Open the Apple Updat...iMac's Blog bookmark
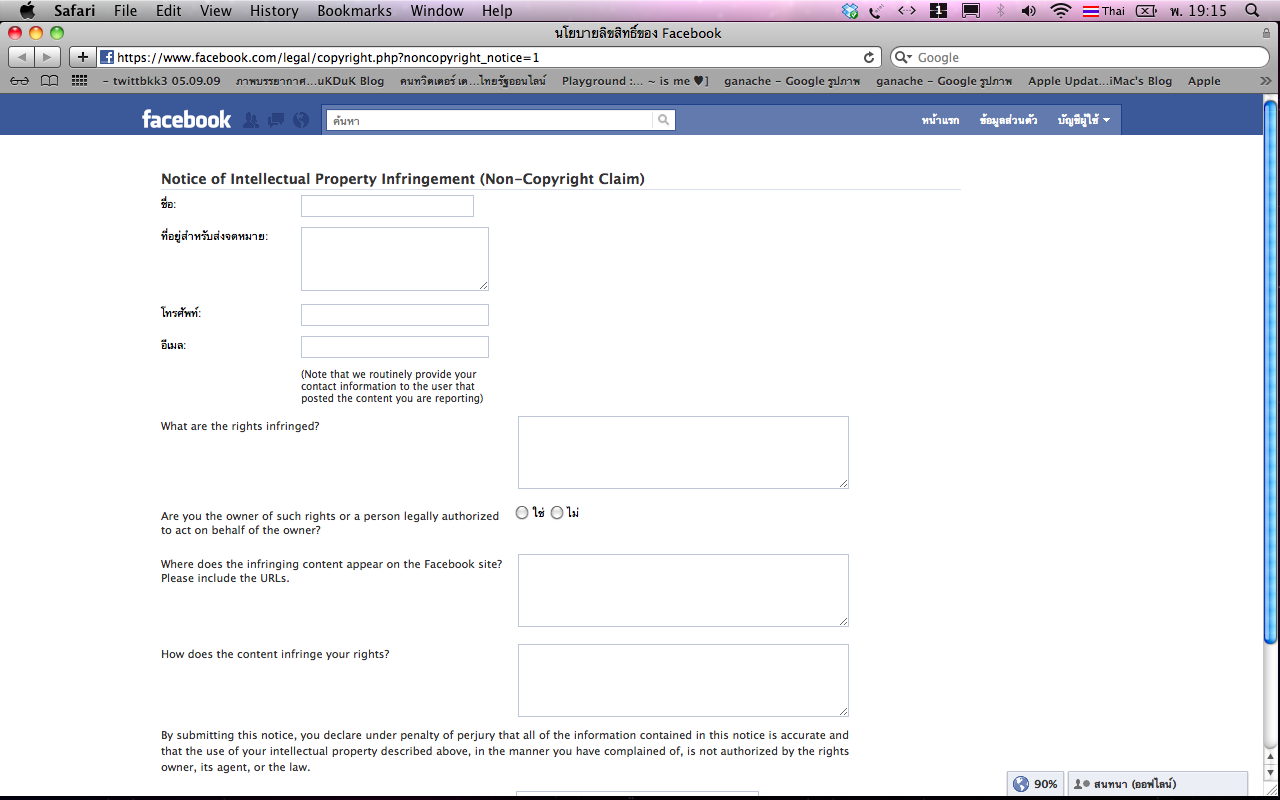This screenshot has height=800, width=1280. [1100, 81]
